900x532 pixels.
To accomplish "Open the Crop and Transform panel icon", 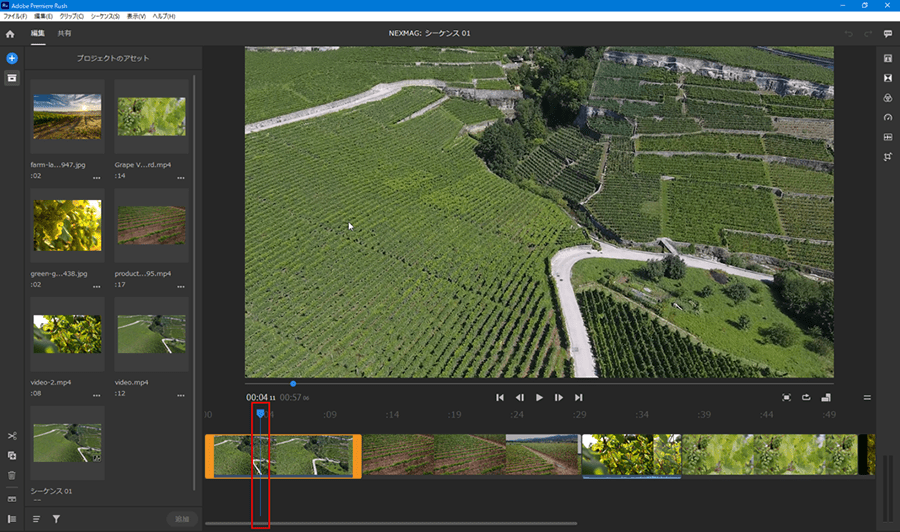I will point(887,157).
